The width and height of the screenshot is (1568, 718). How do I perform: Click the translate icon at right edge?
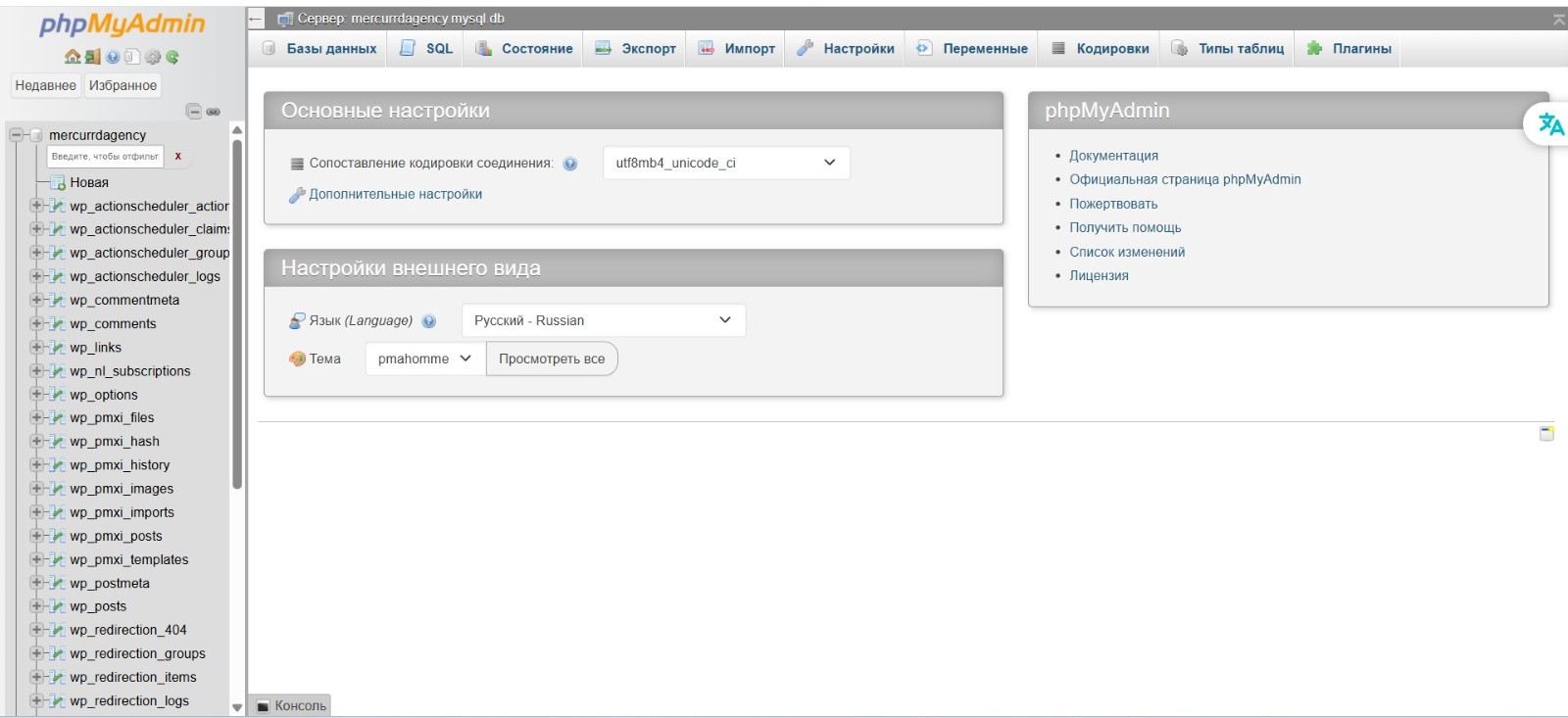(1550, 124)
